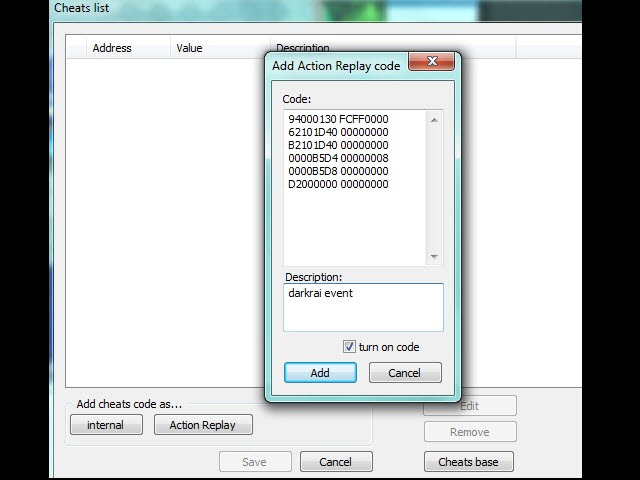Select code line 62101D40 00000000
The image size is (640, 480).
338,132
